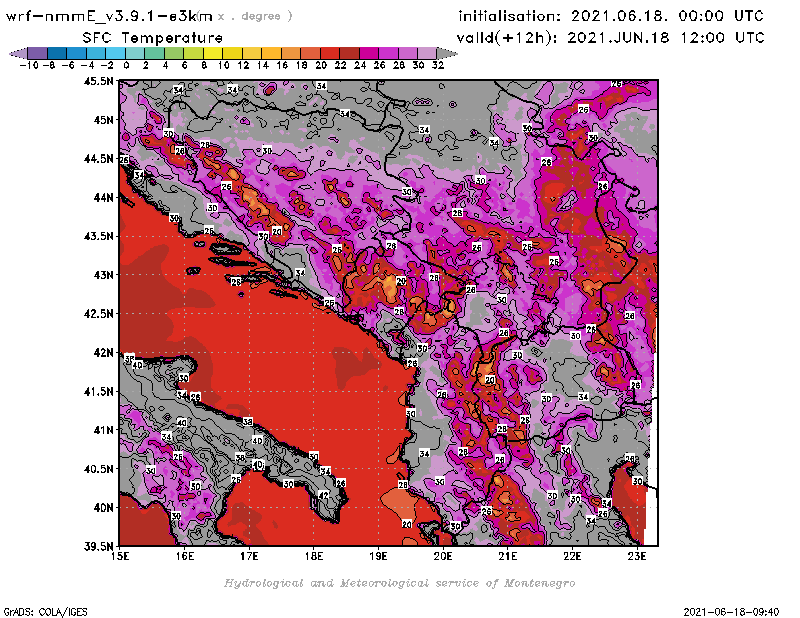Click the magenta legend swatch between 24 and 26
The height and width of the screenshot is (618, 800).
coord(369,53)
